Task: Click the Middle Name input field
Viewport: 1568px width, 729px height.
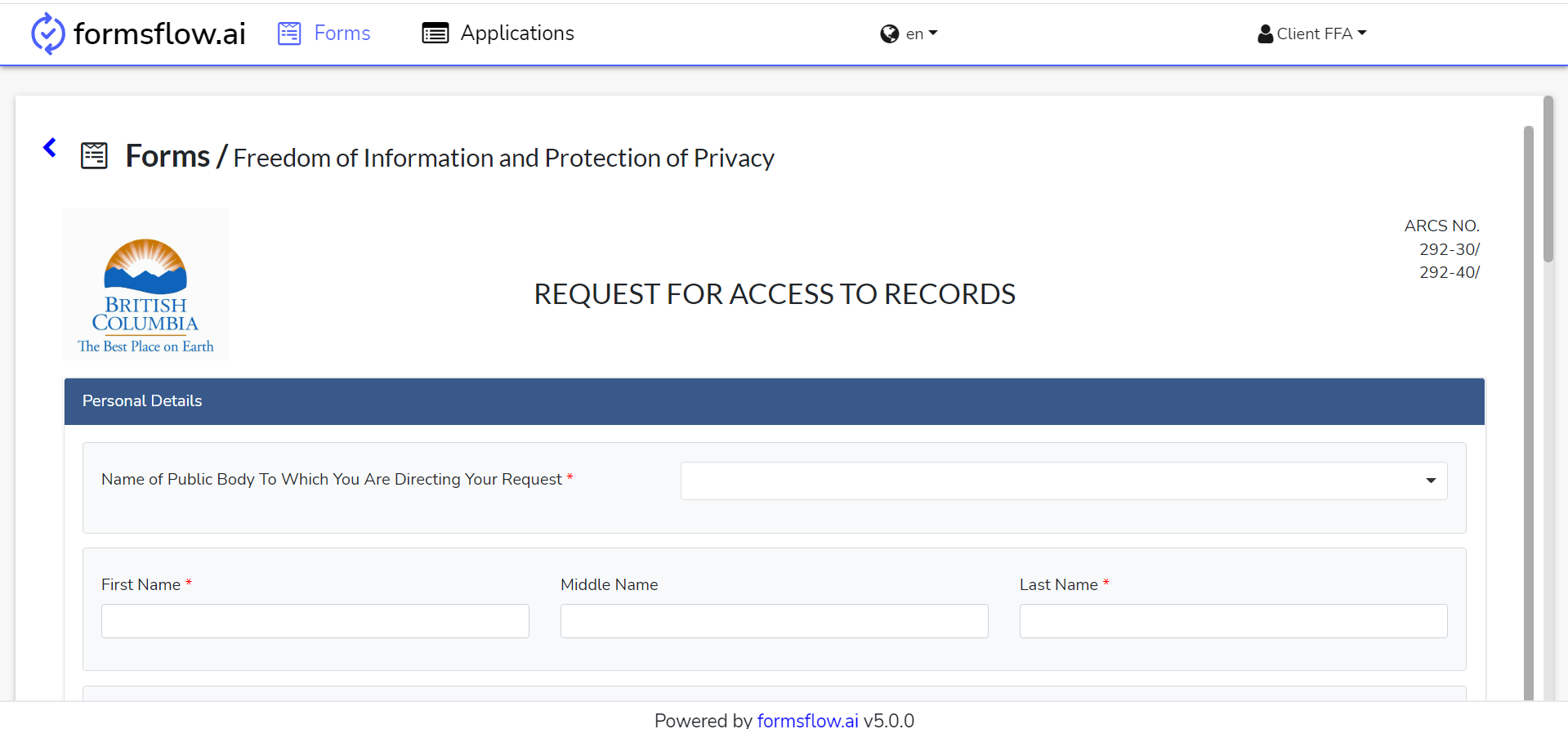Action: point(775,621)
